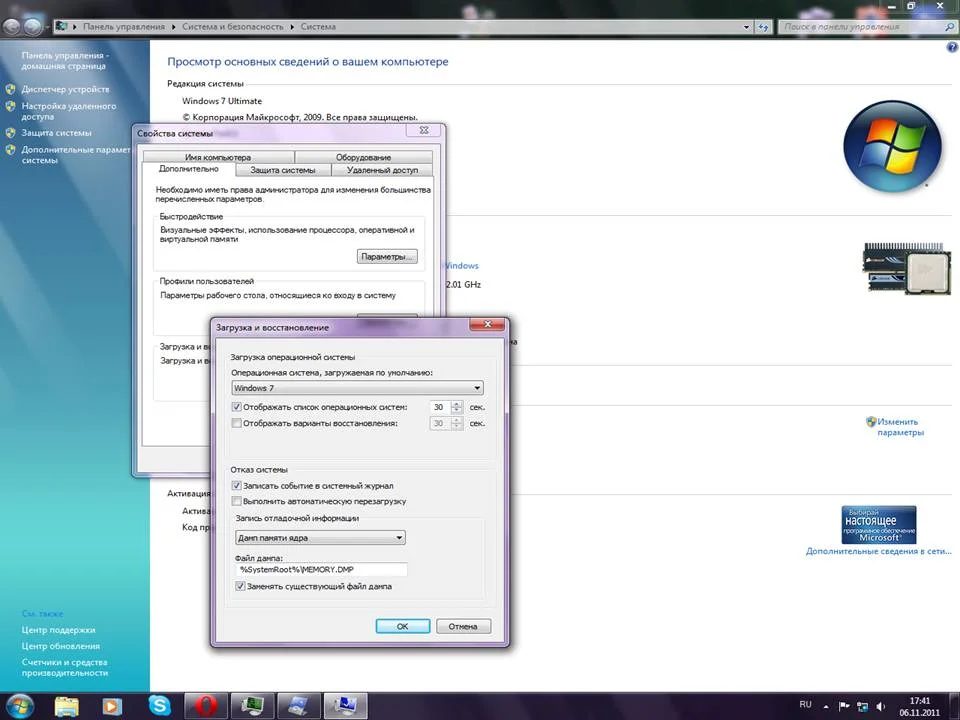The image size is (960, 720).
Task: Expand the 'Дамп памяти ядра' dropdown
Action: (320, 538)
